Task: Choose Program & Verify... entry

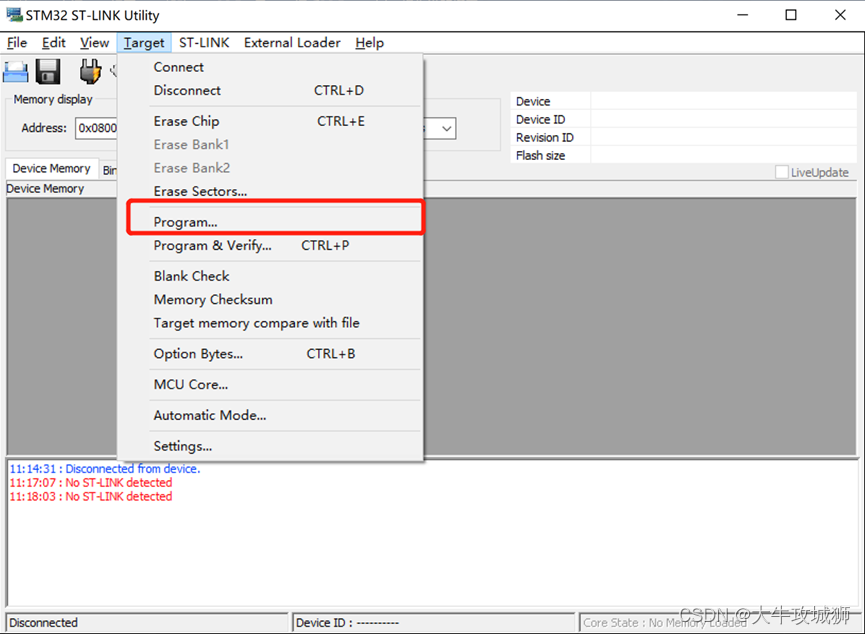Action: 270,245
